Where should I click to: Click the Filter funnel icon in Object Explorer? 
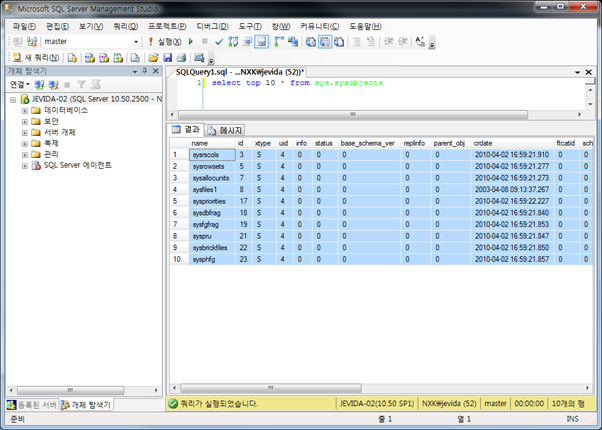click(x=81, y=84)
